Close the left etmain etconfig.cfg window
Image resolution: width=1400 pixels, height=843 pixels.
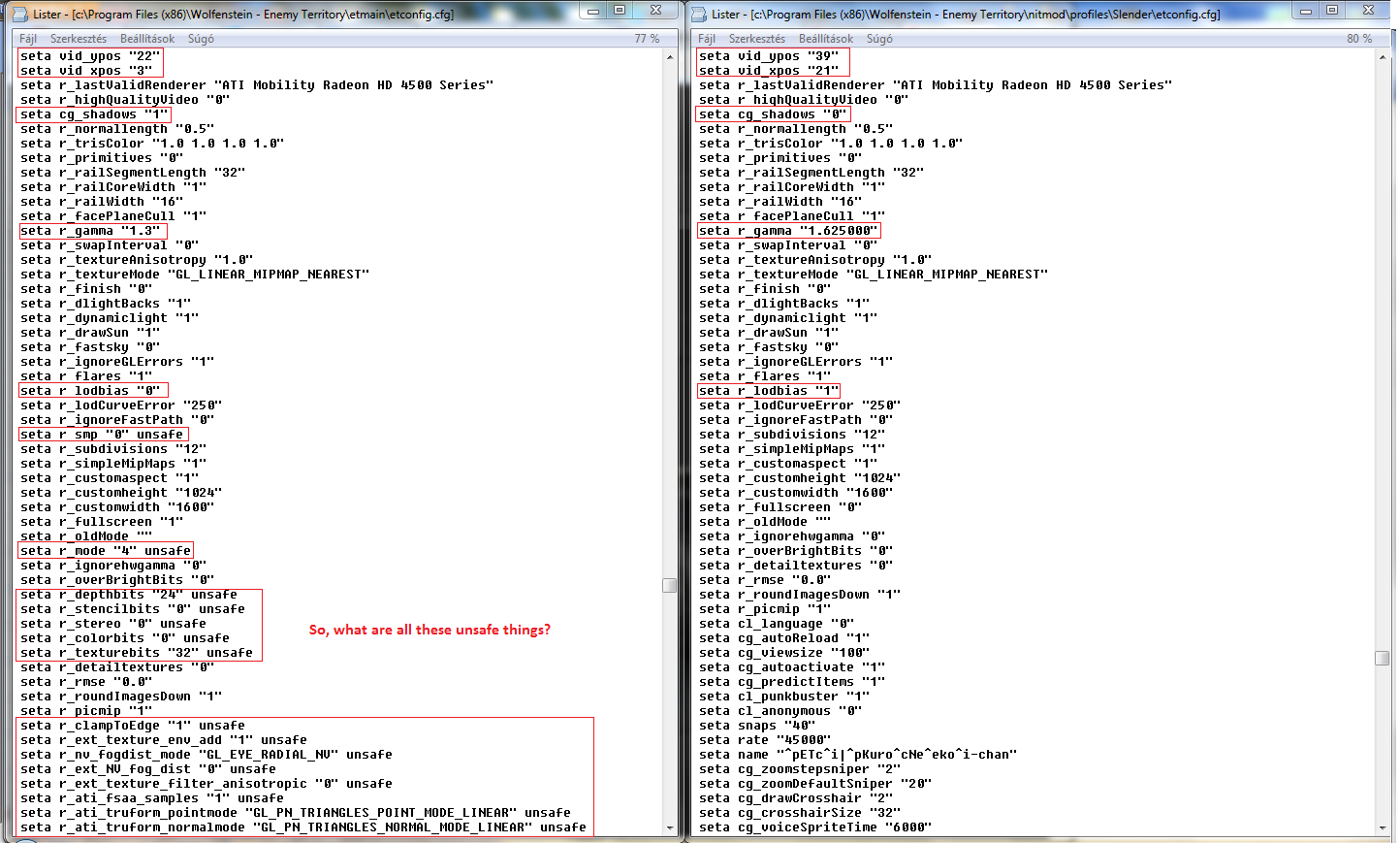point(656,11)
